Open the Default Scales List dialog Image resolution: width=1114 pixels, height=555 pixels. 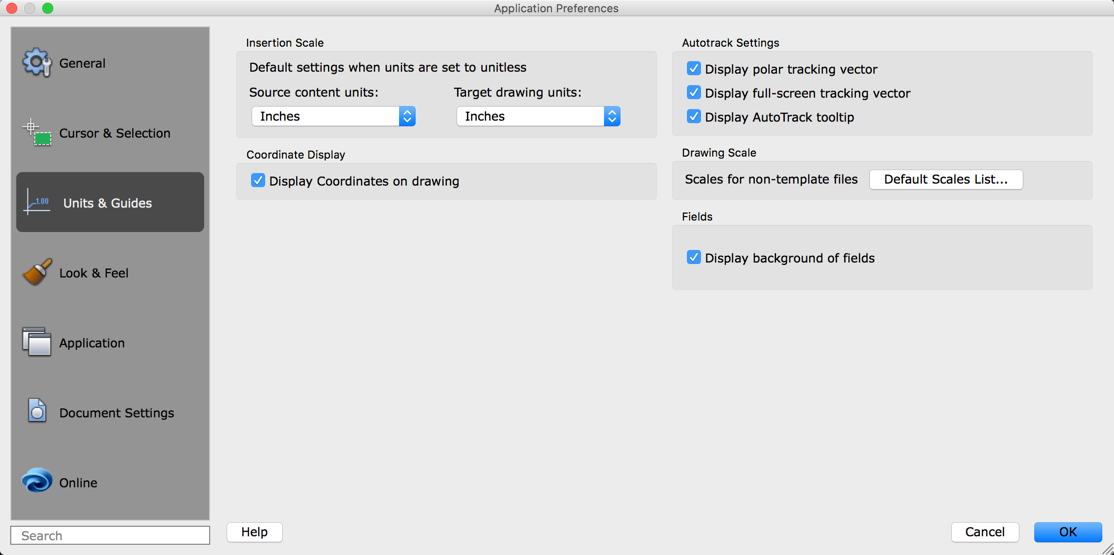(x=946, y=179)
